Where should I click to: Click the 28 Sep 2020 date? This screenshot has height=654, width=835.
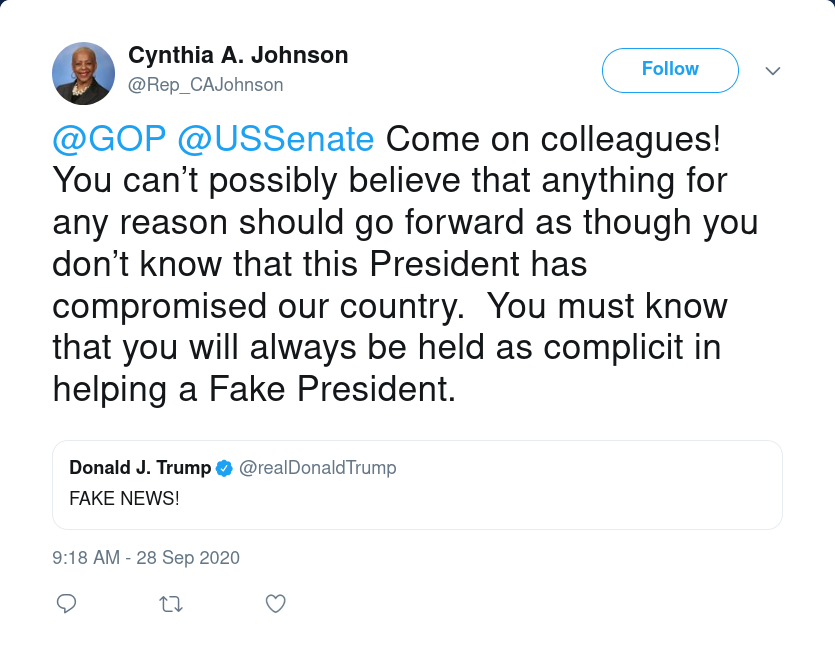(x=188, y=558)
